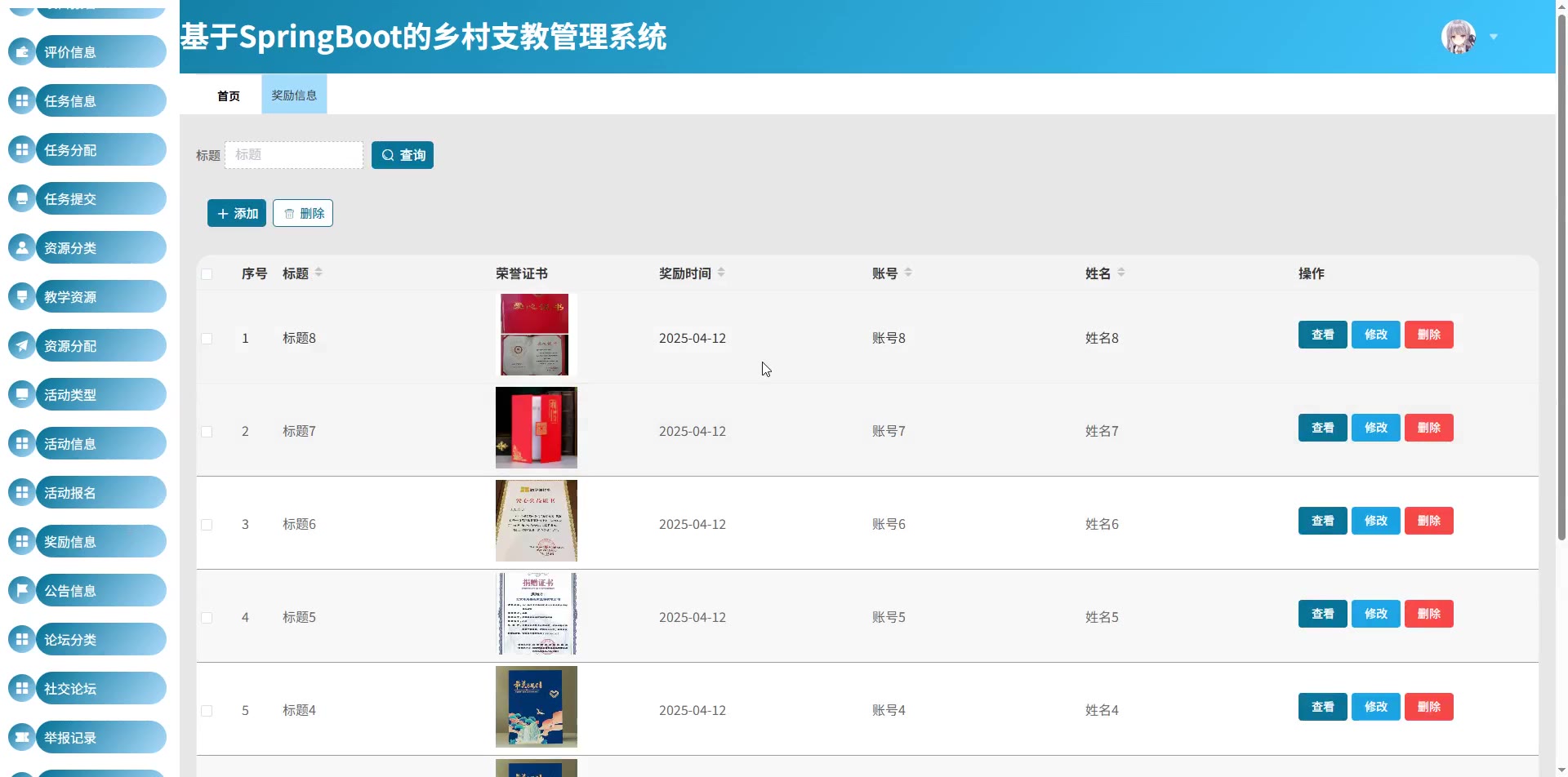This screenshot has height=777, width=1568.
Task: Click the flag icon beside 公告信息
Action: (x=22, y=591)
